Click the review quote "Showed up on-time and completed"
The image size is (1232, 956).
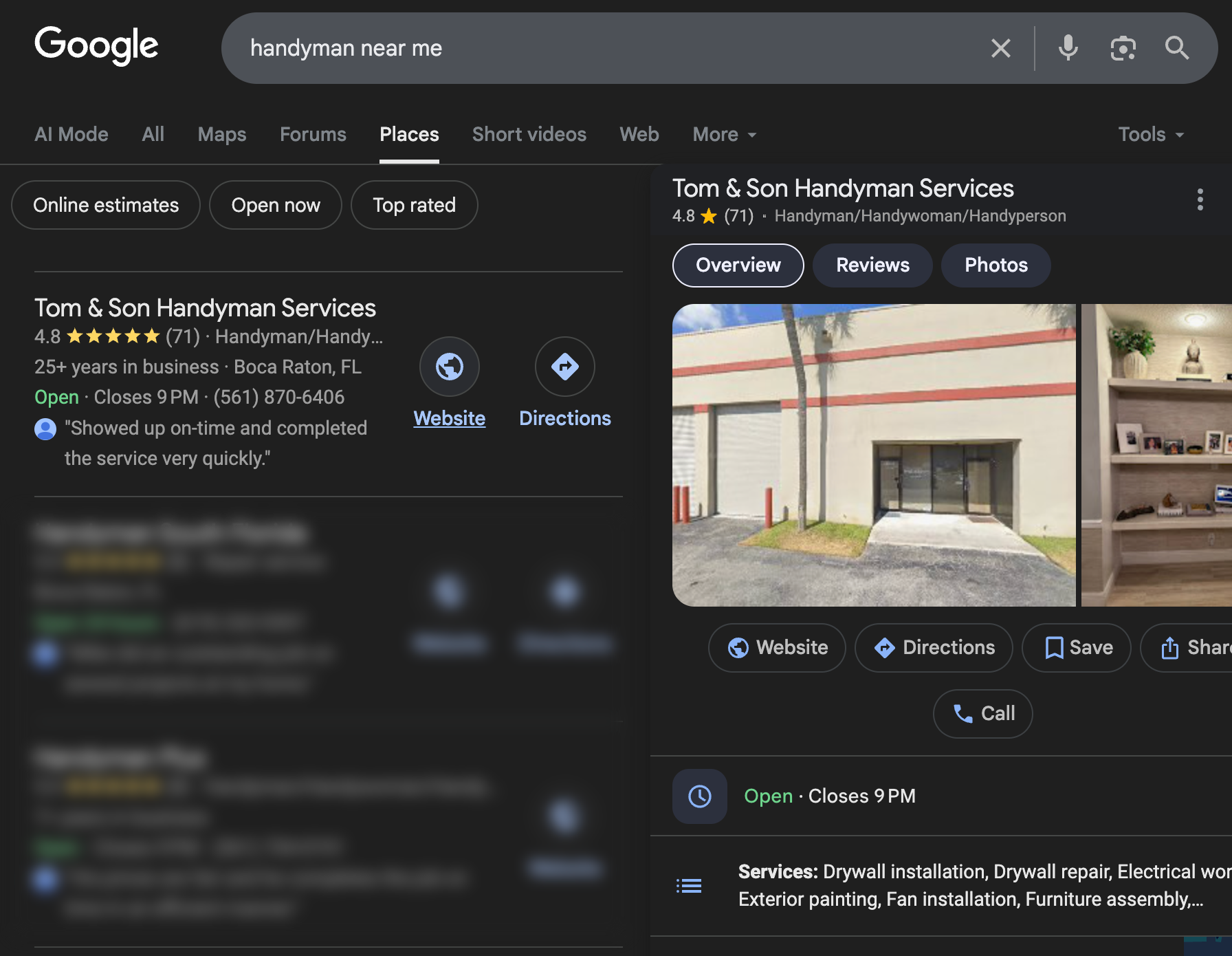[x=216, y=444]
